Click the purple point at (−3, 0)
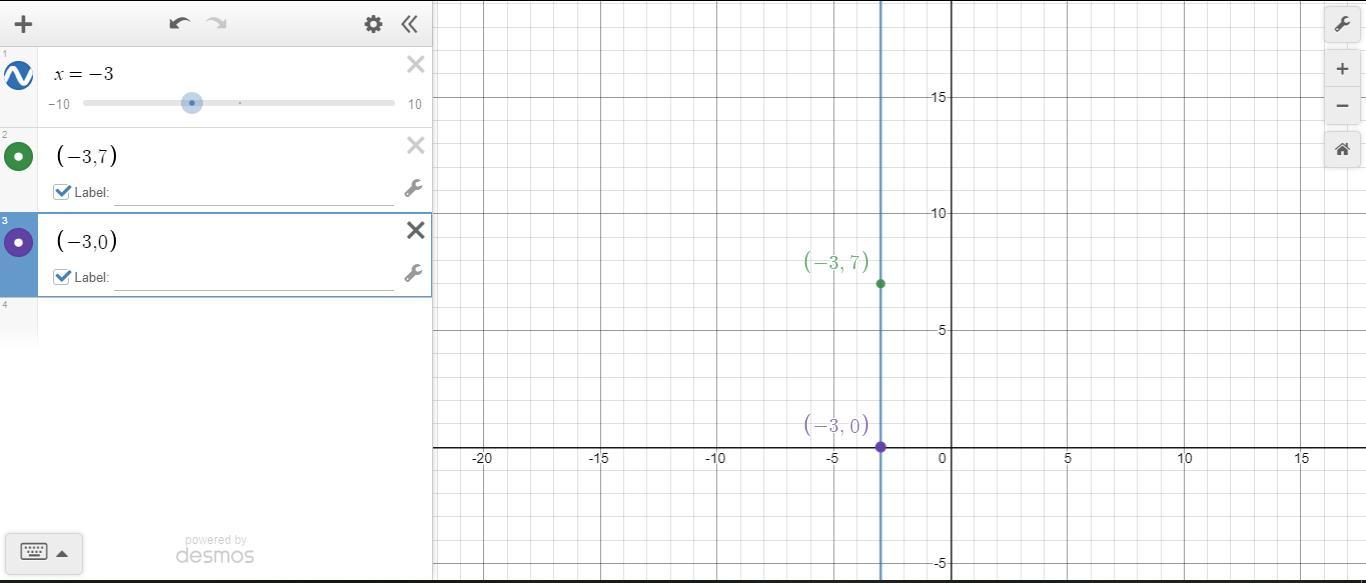This screenshot has width=1366, height=583. (880, 447)
